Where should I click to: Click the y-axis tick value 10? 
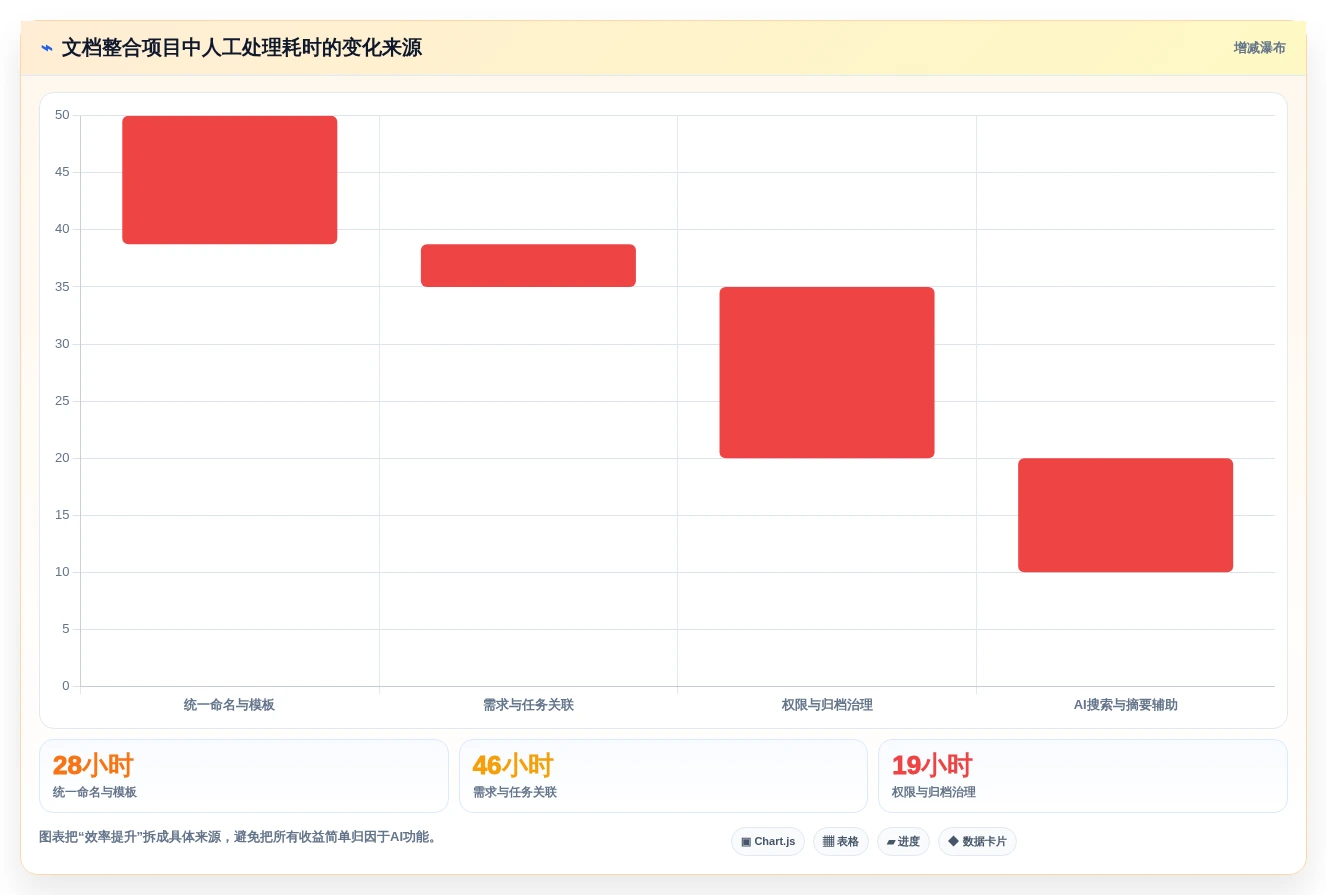click(62, 572)
